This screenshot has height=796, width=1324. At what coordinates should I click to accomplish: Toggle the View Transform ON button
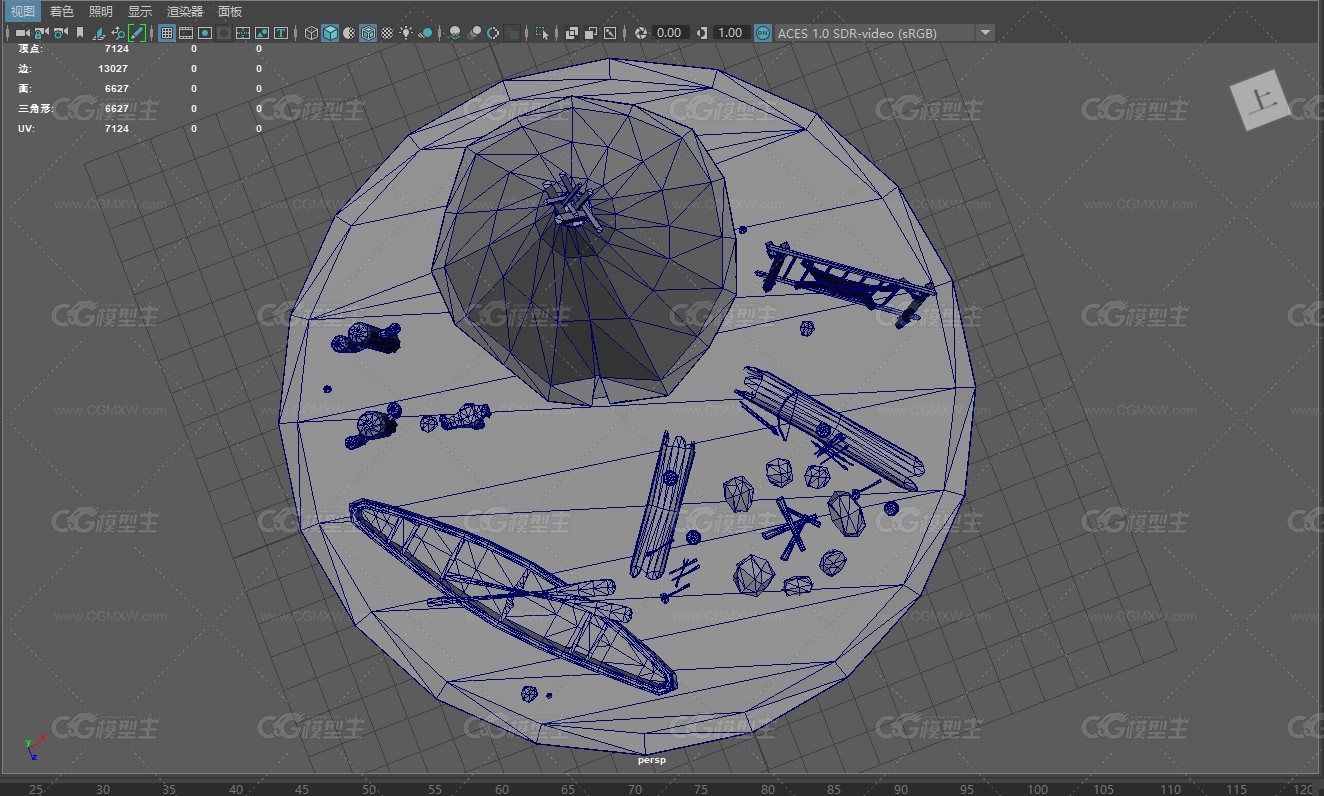pos(763,33)
